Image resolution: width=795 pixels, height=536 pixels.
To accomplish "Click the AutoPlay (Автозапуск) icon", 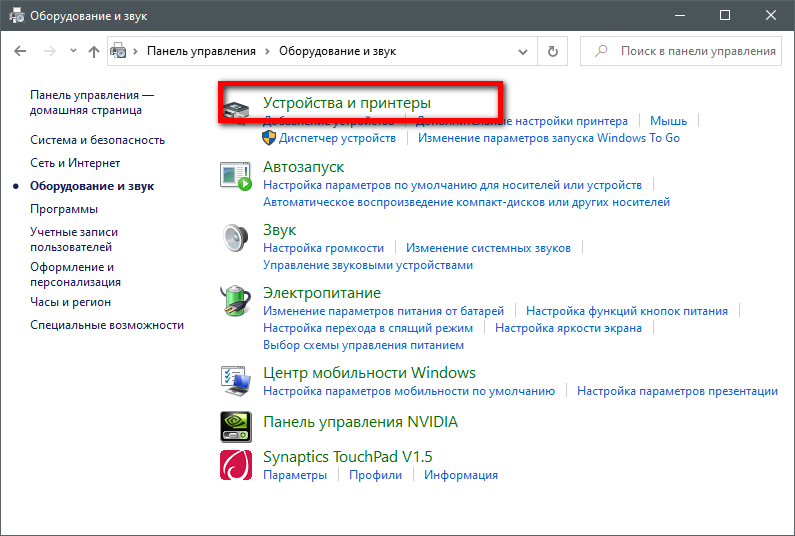I will [236, 175].
